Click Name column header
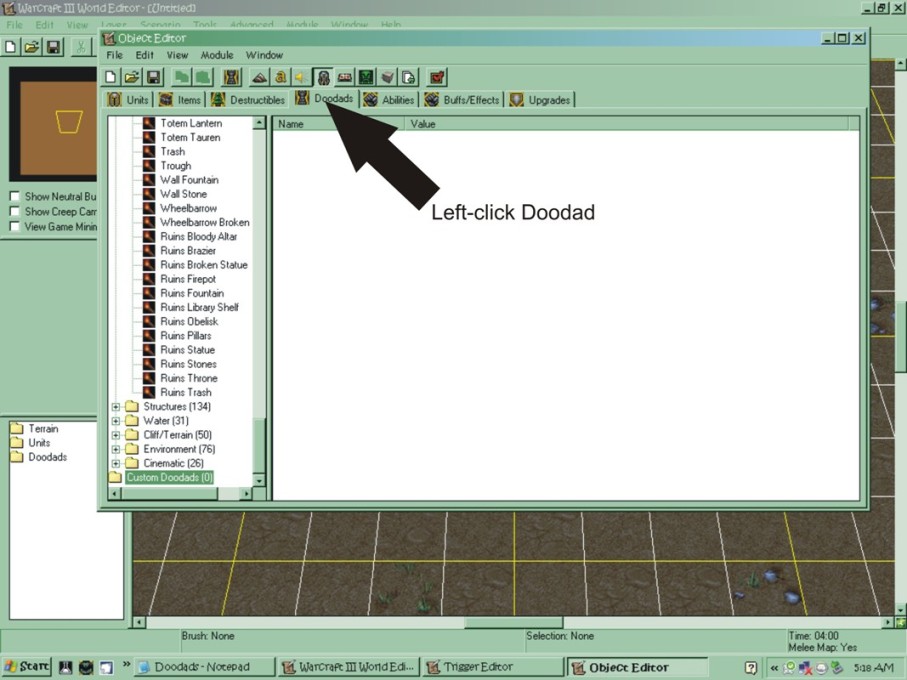 click(338, 124)
